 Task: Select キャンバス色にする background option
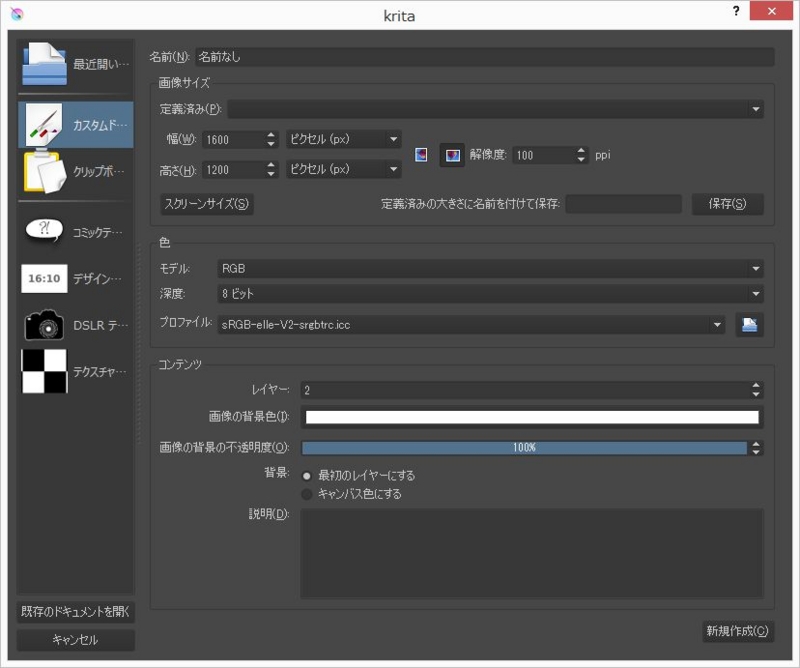pyautogui.click(x=307, y=494)
